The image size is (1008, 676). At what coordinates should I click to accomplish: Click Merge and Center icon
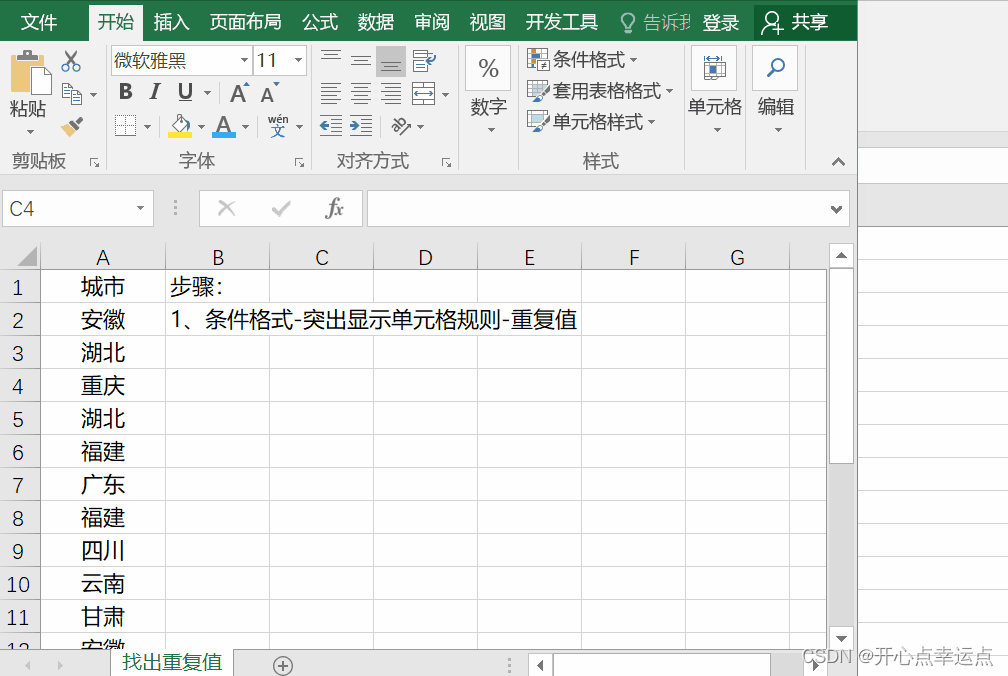(424, 94)
